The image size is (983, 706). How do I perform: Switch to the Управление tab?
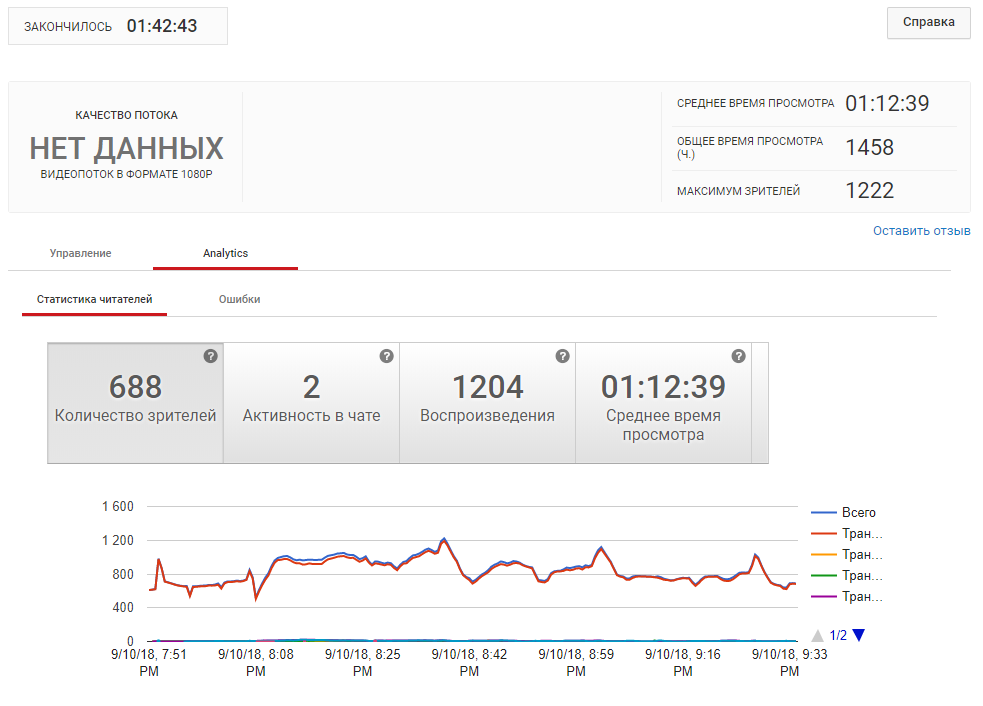coord(80,253)
